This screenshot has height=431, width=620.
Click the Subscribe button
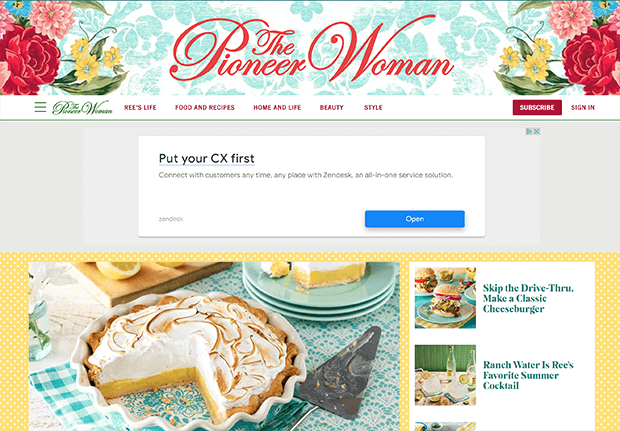point(537,108)
